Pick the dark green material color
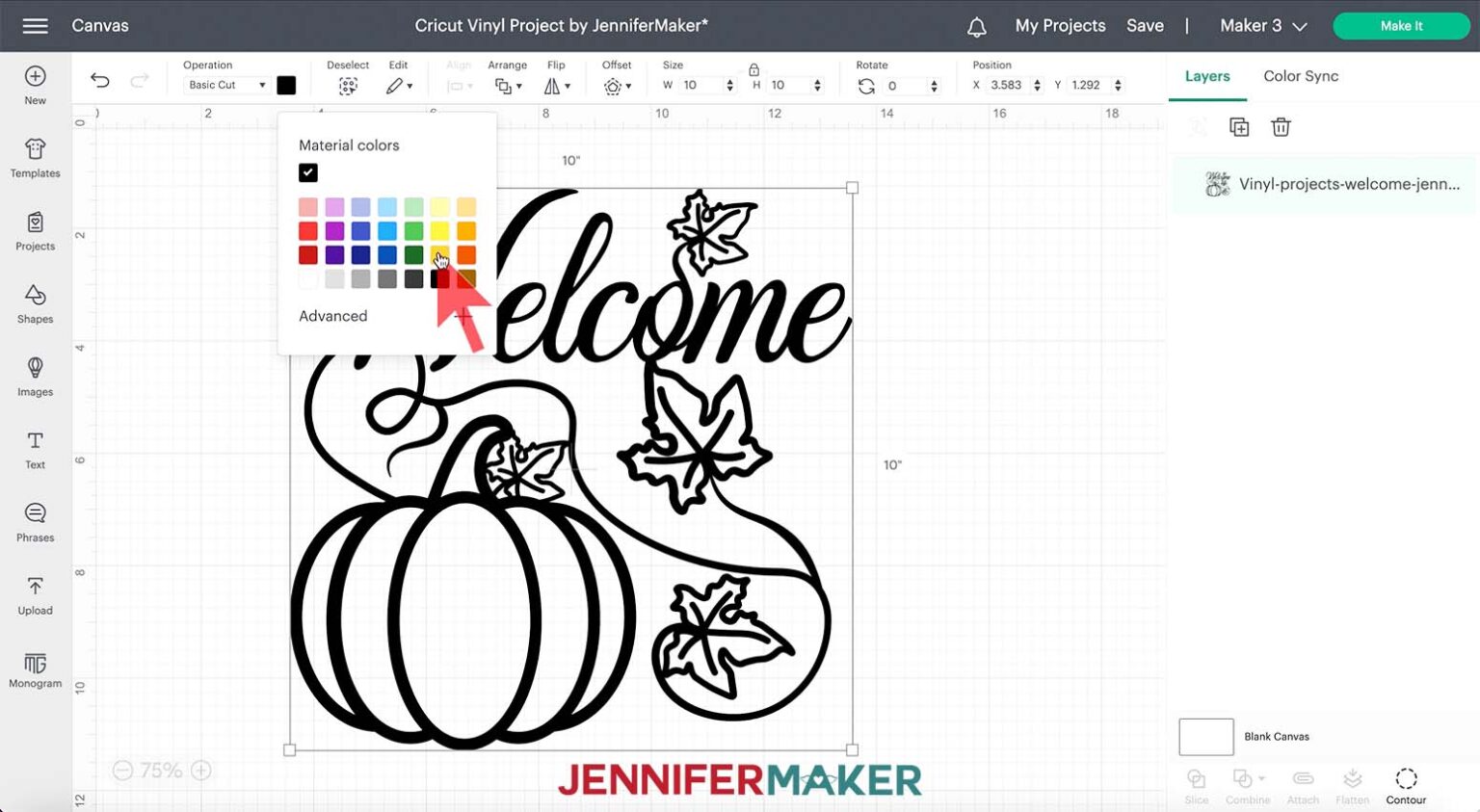Viewport: 1480px width, 812px height. coord(413,255)
